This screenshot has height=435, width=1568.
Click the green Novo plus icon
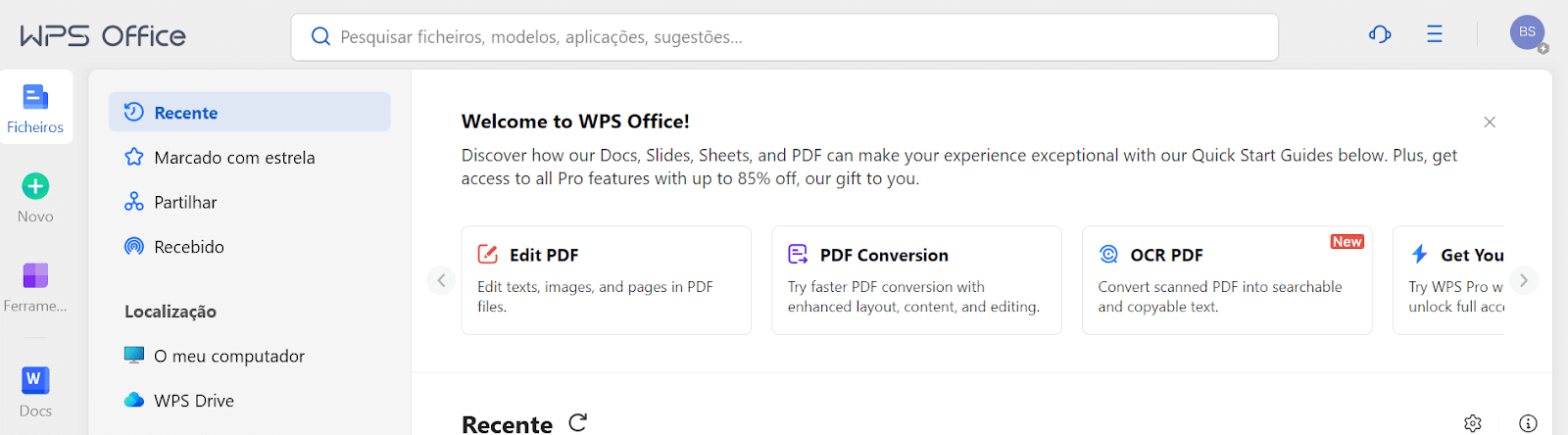pos(35,186)
